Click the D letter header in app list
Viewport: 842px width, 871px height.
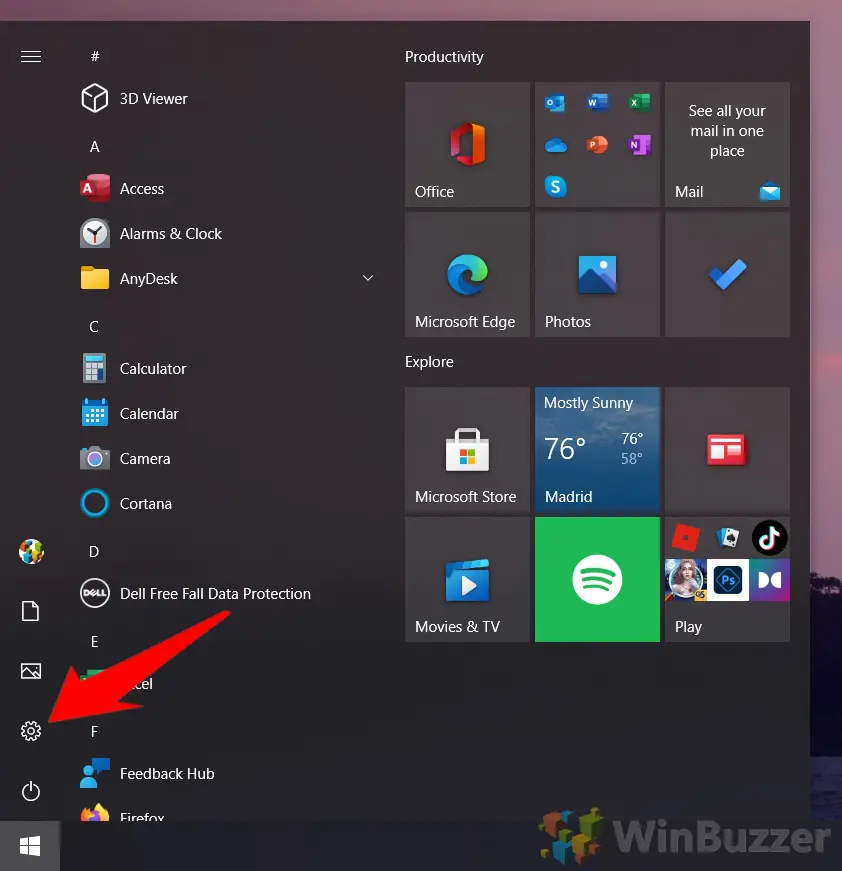pyautogui.click(x=94, y=552)
